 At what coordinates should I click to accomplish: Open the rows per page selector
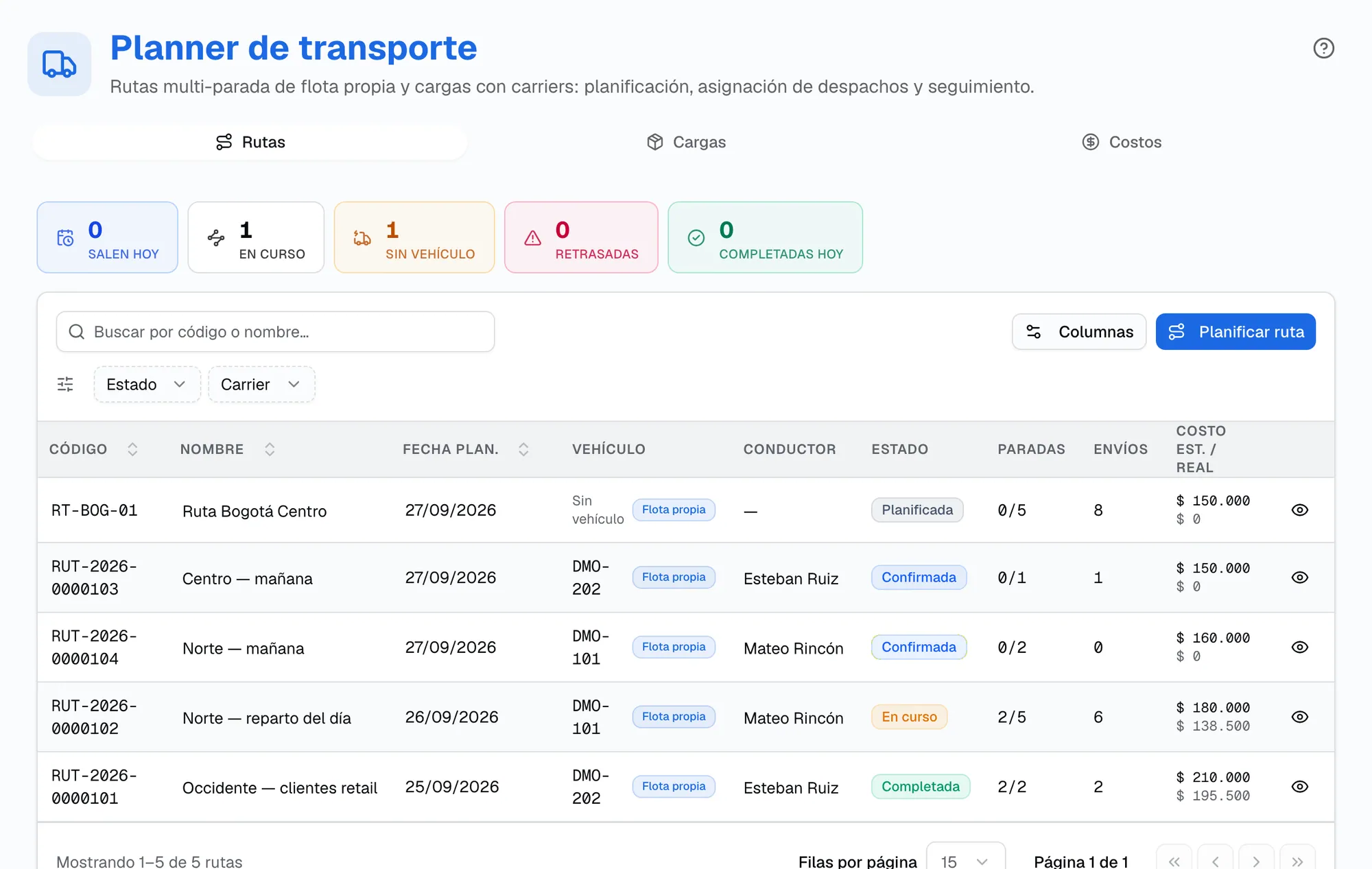(965, 860)
